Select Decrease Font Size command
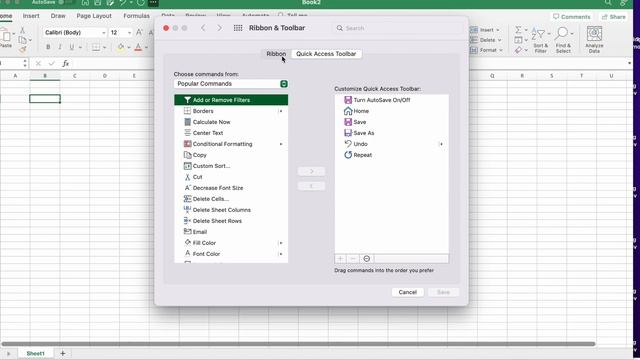The width and height of the screenshot is (640, 360). (231, 188)
